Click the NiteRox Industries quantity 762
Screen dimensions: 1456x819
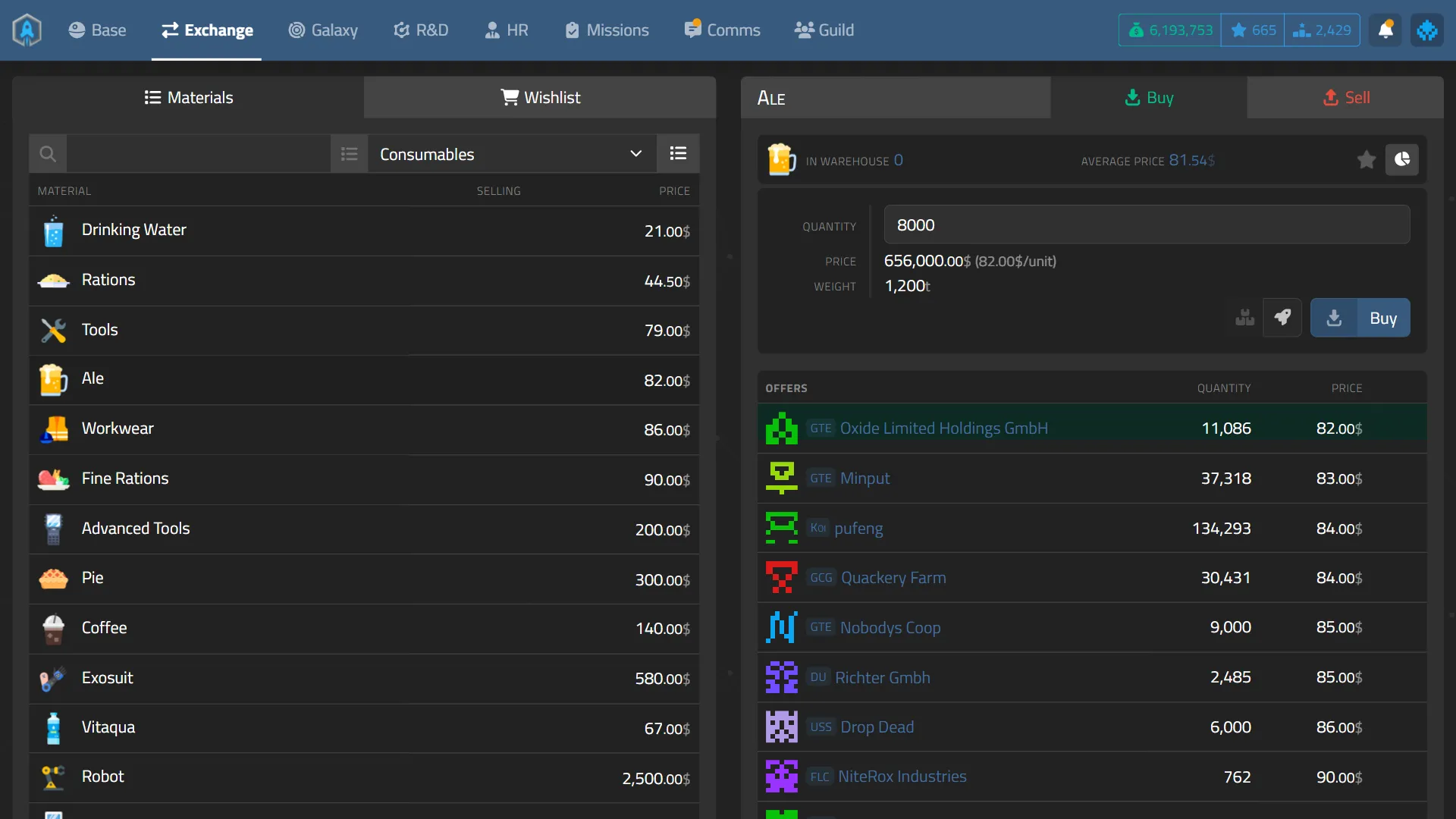coord(1237,777)
